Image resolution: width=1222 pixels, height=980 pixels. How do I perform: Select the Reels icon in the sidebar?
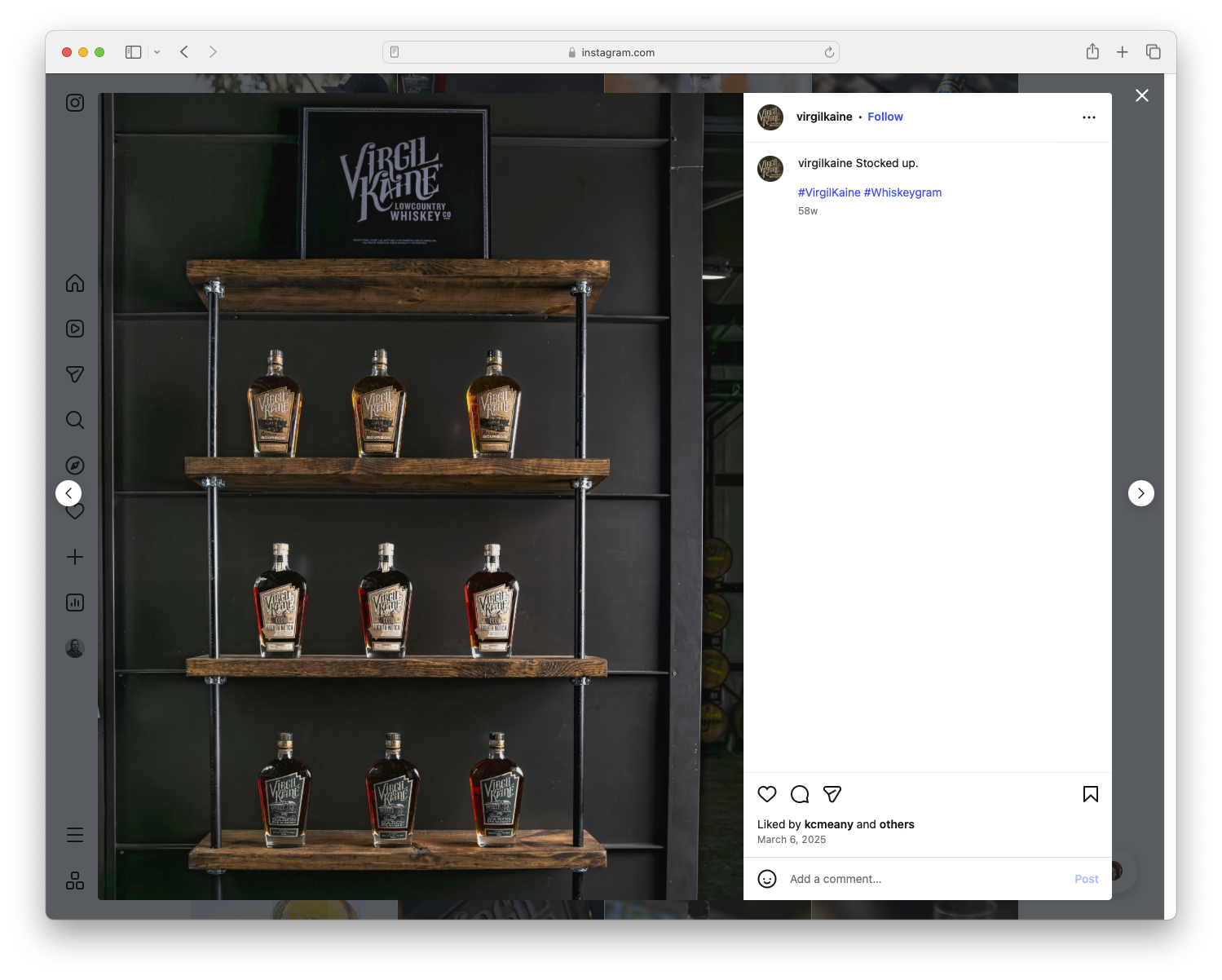point(74,328)
